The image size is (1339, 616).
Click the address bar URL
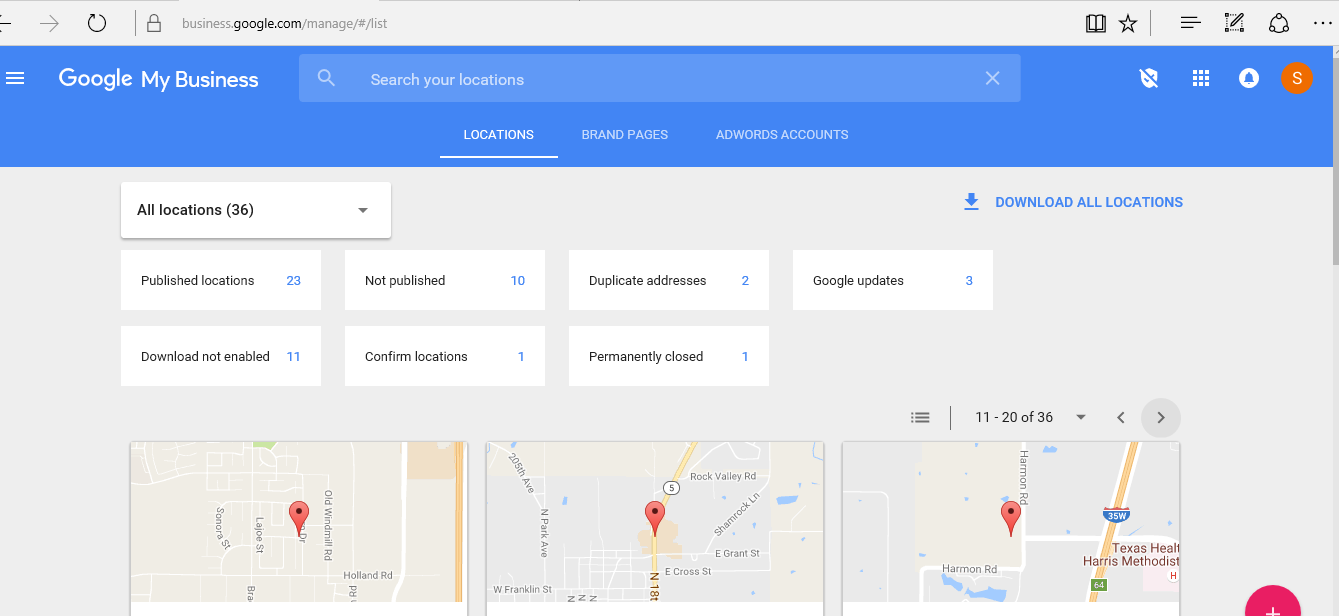coord(285,23)
